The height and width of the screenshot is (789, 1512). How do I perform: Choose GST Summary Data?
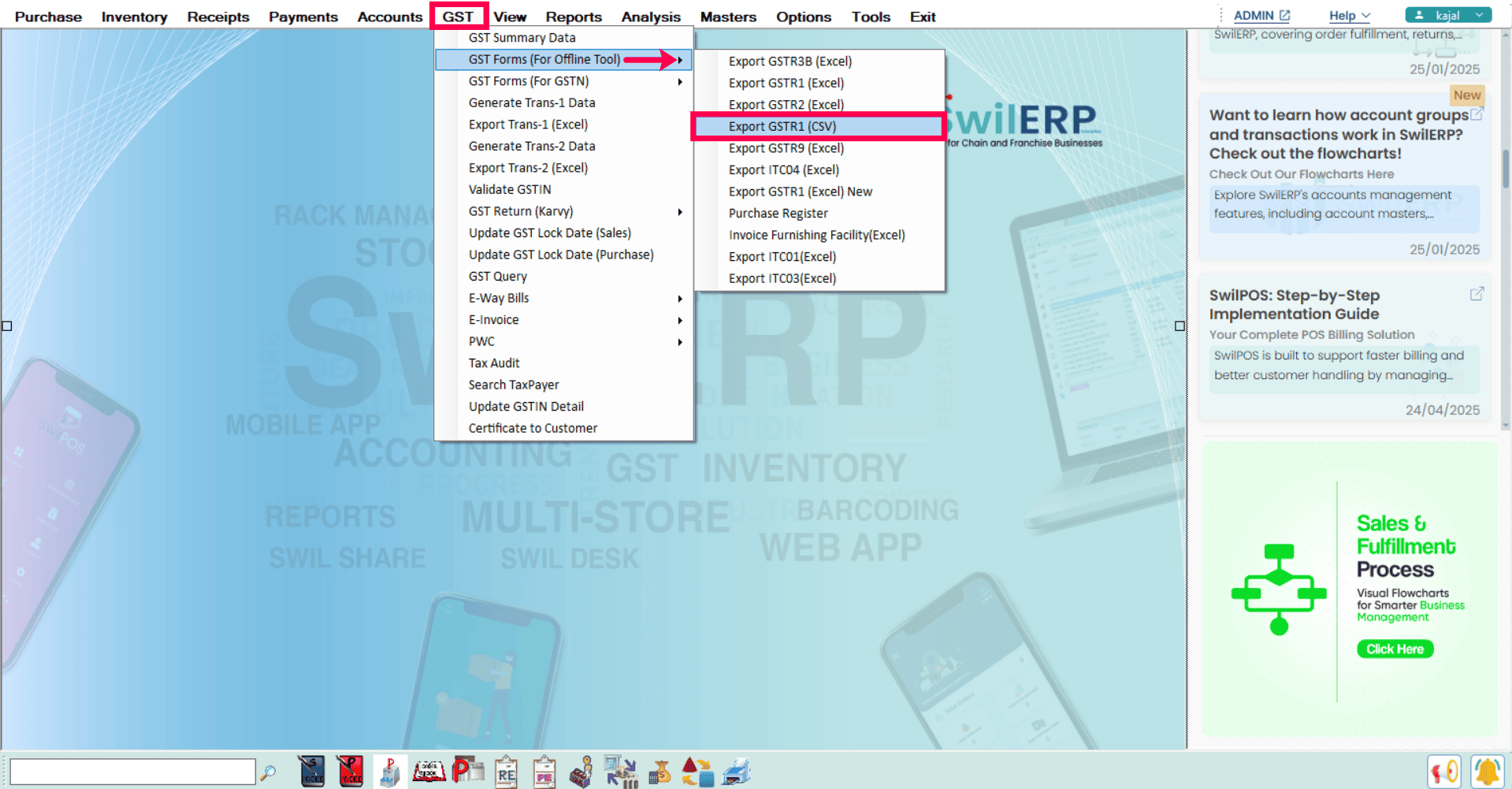click(564, 38)
